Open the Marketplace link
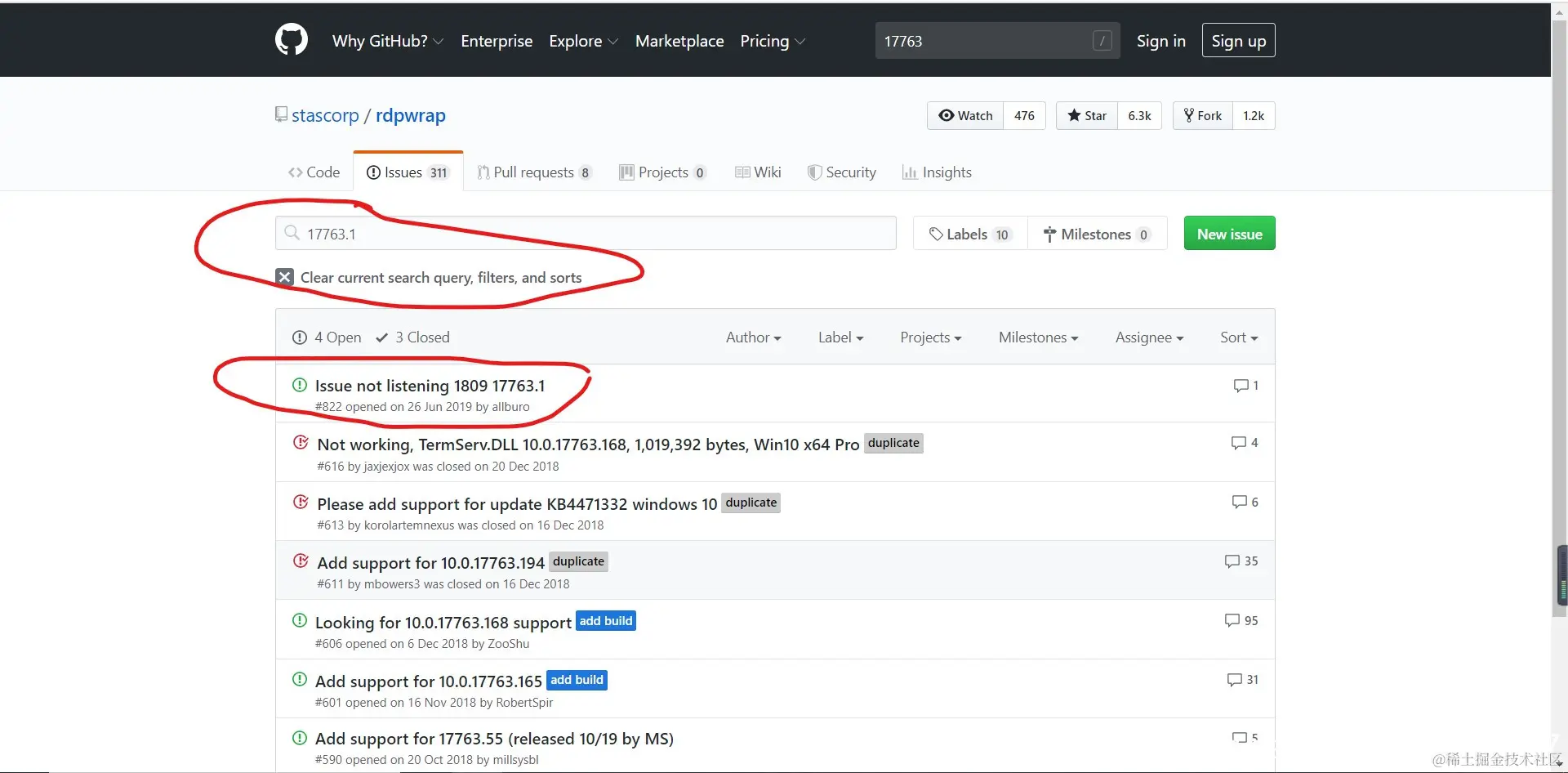1568x773 pixels. [x=679, y=41]
